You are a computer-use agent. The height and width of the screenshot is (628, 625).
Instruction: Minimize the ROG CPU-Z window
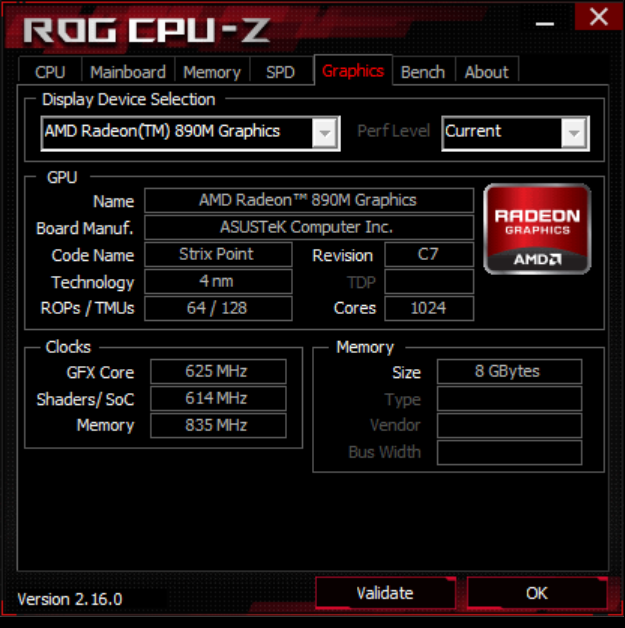(545, 24)
